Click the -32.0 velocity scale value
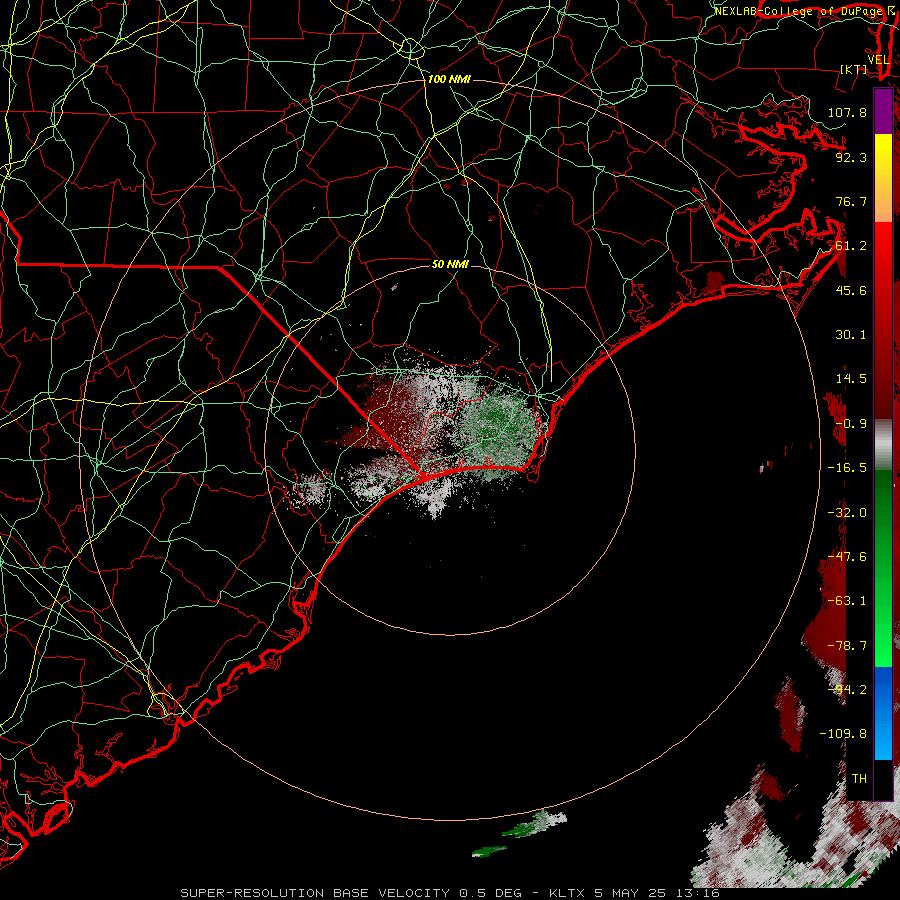This screenshot has height=900, width=900. [x=847, y=513]
